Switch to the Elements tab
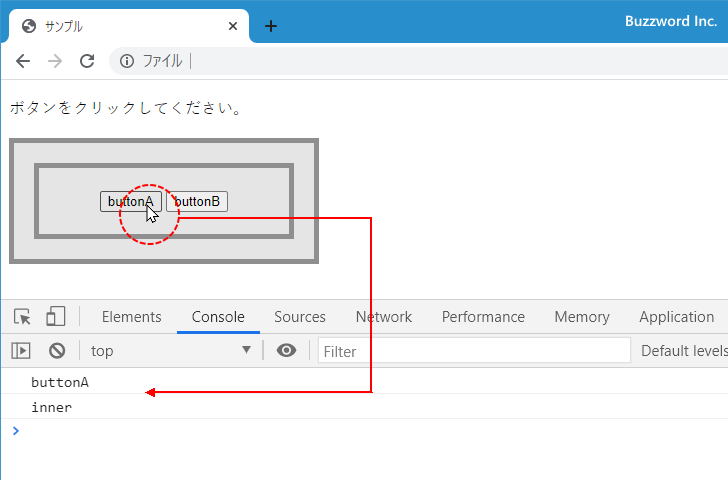 point(132,317)
